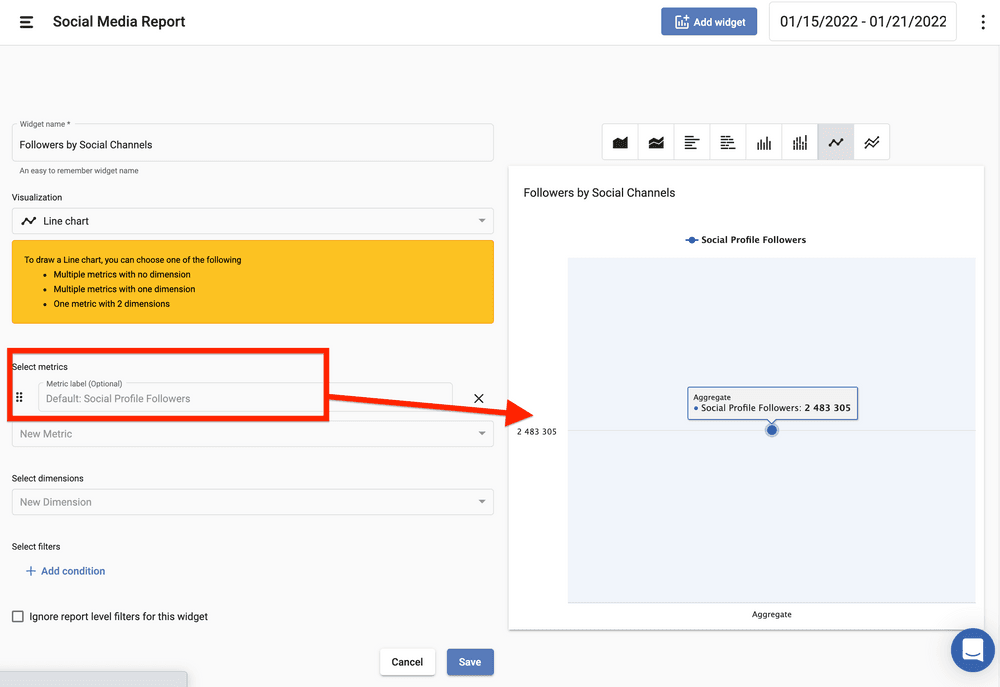Choose the horizontal bar chart icon

(x=692, y=143)
